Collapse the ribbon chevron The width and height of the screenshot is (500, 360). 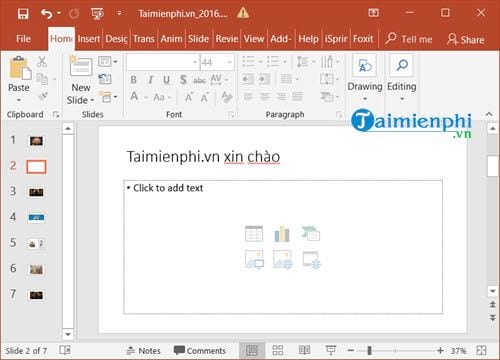click(489, 114)
